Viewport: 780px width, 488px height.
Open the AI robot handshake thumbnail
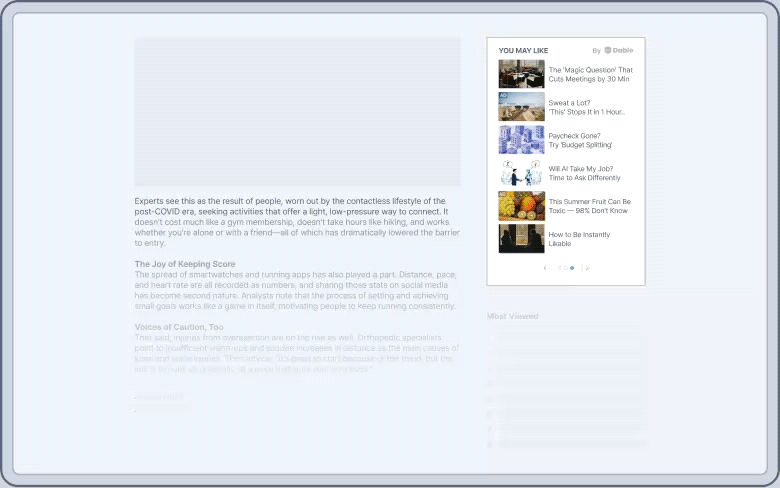pos(521,173)
